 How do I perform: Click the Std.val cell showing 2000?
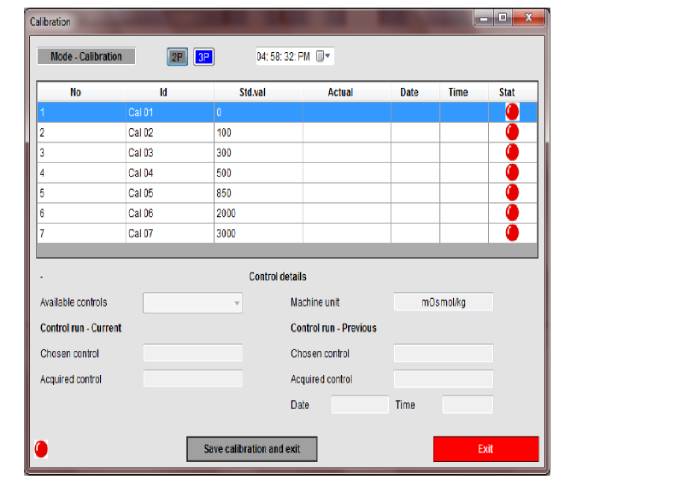(x=258, y=213)
